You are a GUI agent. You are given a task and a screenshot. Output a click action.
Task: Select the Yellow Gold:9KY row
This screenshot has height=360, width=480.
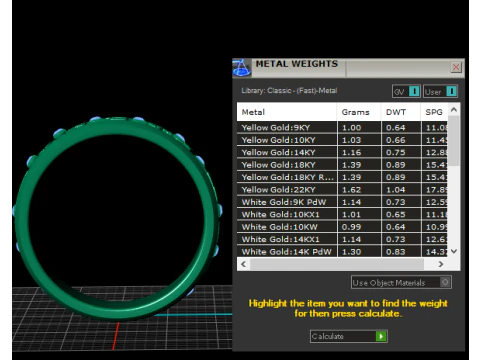tap(342, 128)
